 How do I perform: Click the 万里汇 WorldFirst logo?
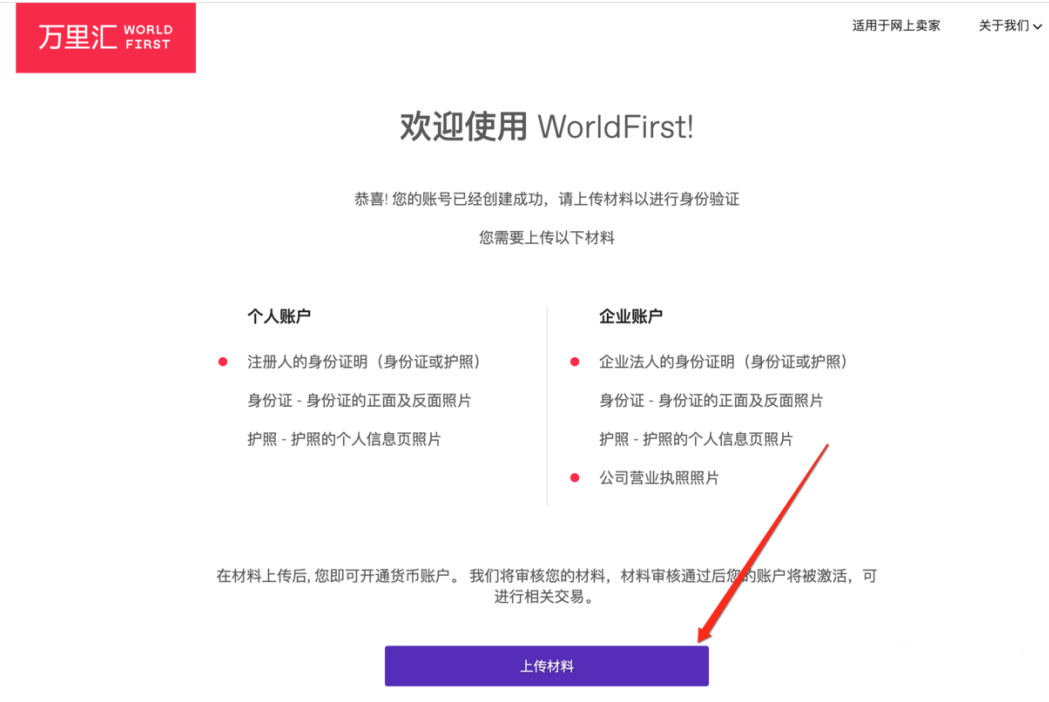click(106, 37)
